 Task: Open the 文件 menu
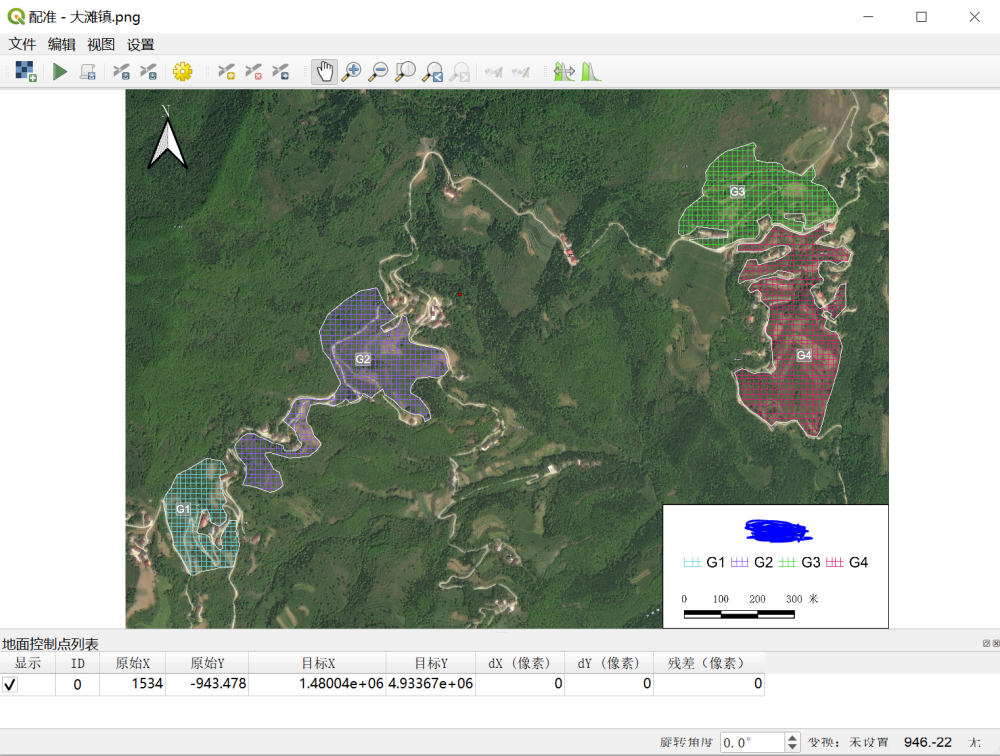pos(22,44)
